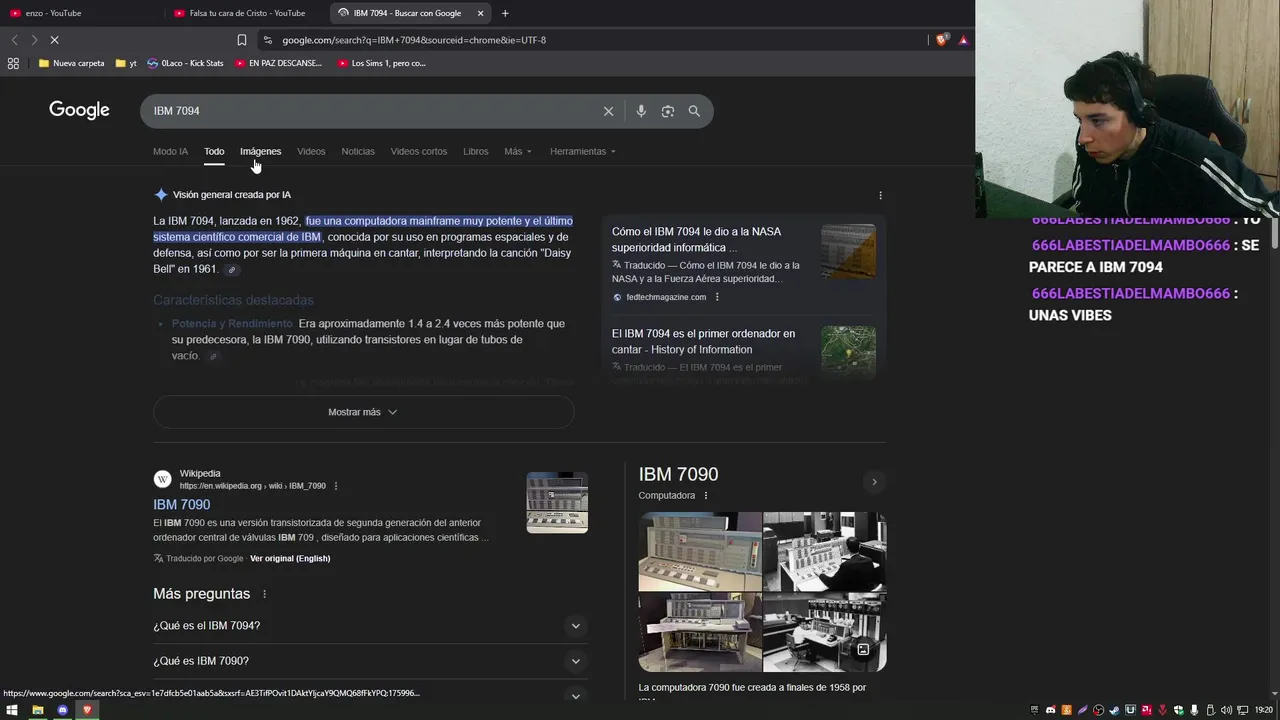1280x720 pixels.
Task: Click the citation link icon after vacío
Action: tap(213, 356)
